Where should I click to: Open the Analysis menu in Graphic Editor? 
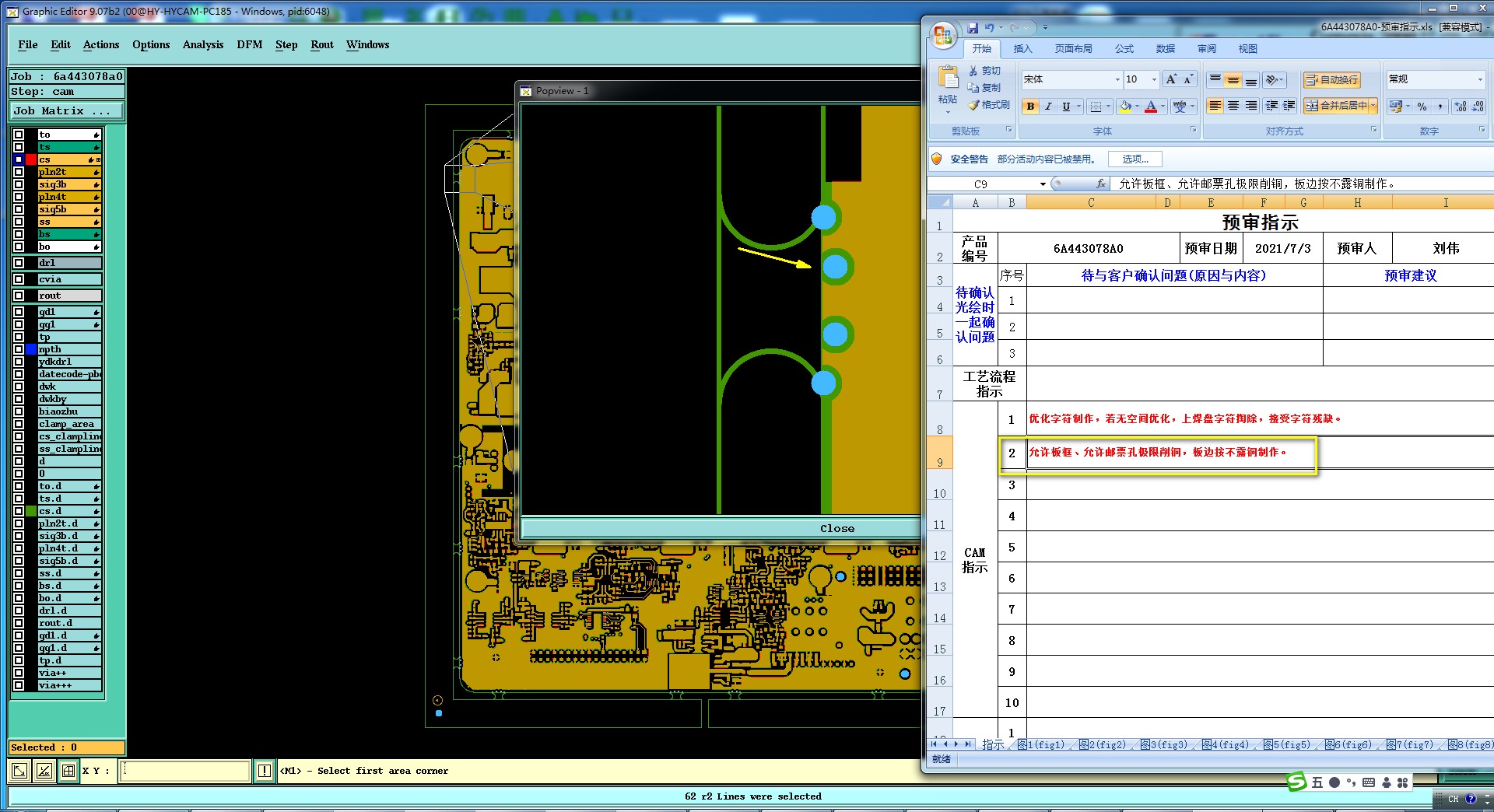tap(203, 45)
